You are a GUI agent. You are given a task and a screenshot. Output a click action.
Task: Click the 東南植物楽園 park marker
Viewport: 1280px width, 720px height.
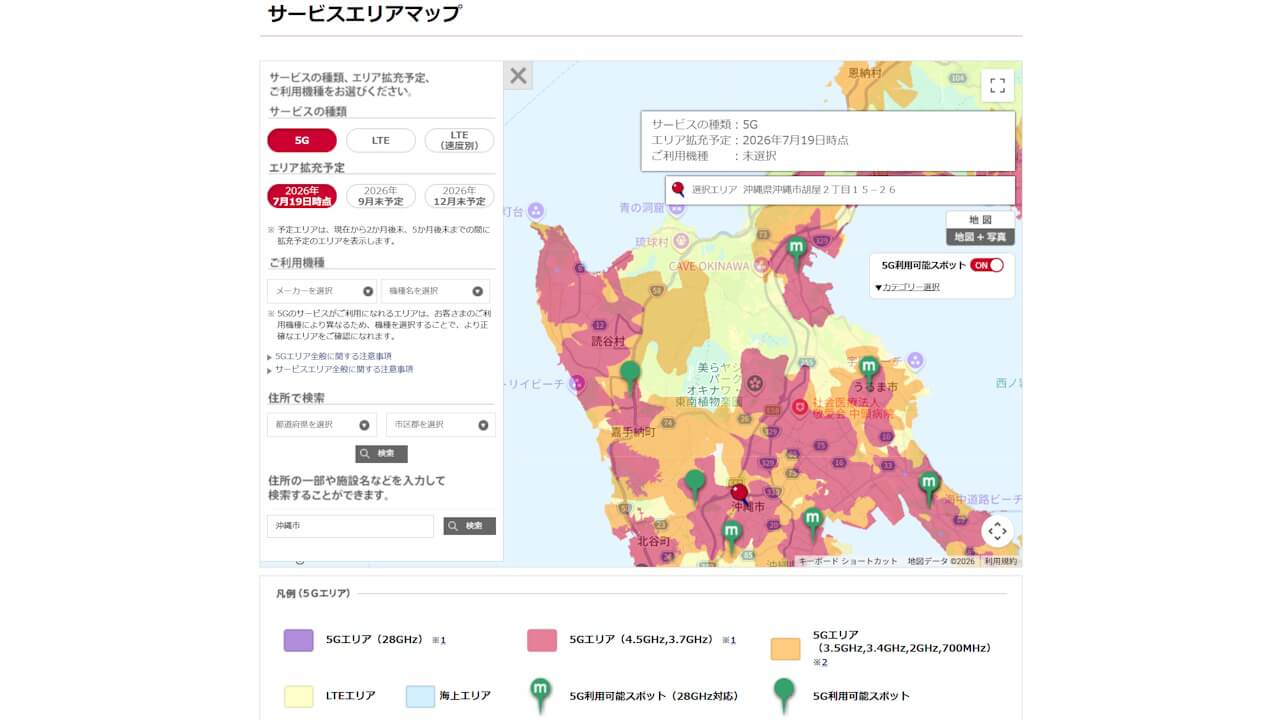(x=755, y=382)
